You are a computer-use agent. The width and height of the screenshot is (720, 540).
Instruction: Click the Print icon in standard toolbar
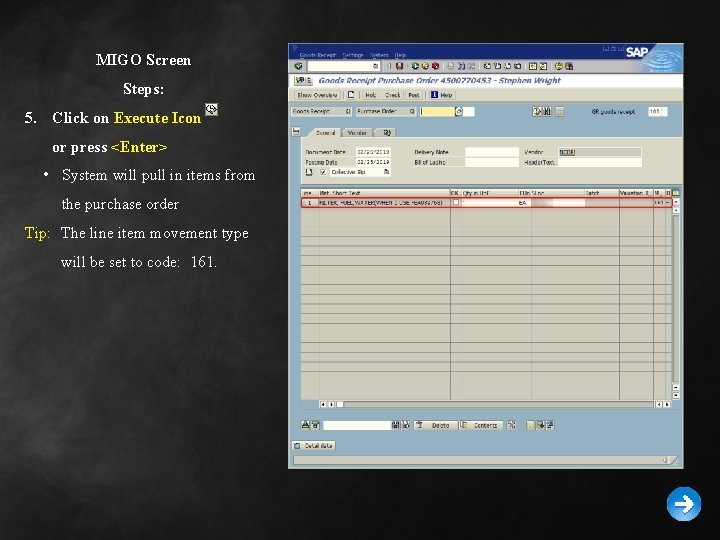(x=451, y=66)
